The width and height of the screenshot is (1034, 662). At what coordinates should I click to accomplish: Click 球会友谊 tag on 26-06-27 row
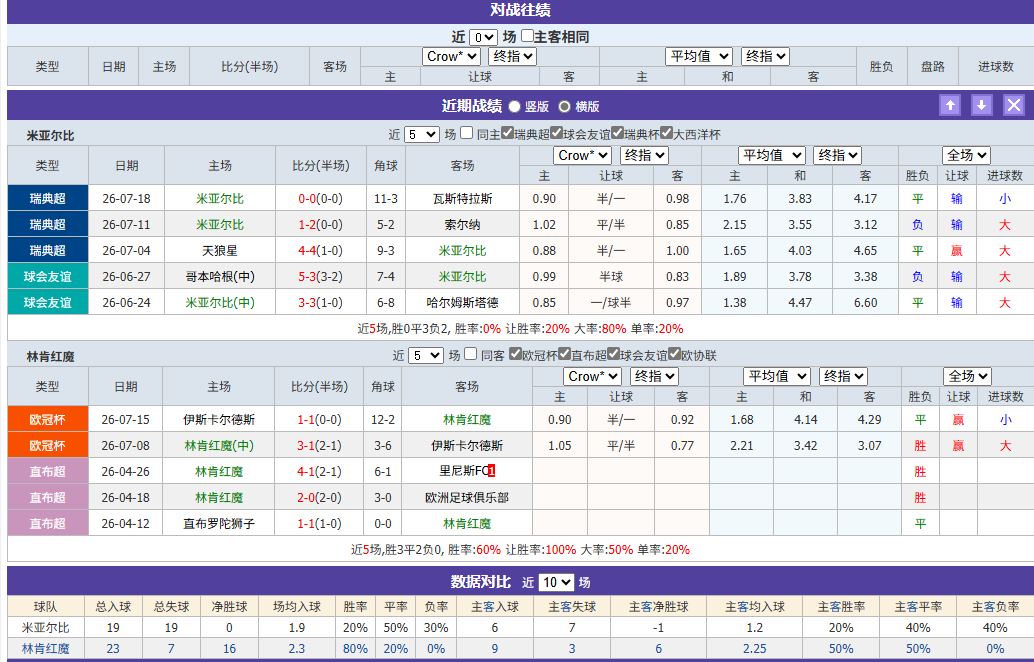click(x=47, y=276)
